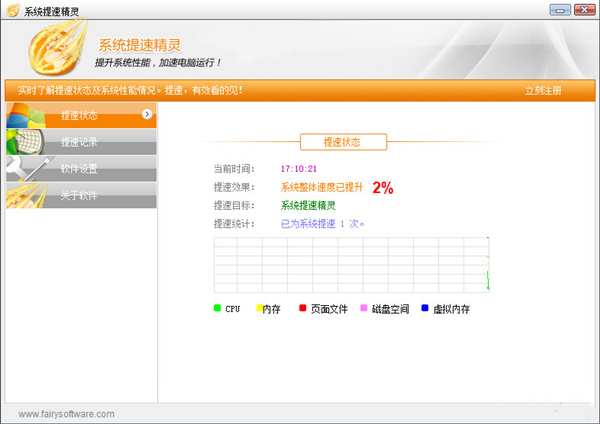Click the red 2% speed boost value
The height and width of the screenshot is (424, 600).
383,187
